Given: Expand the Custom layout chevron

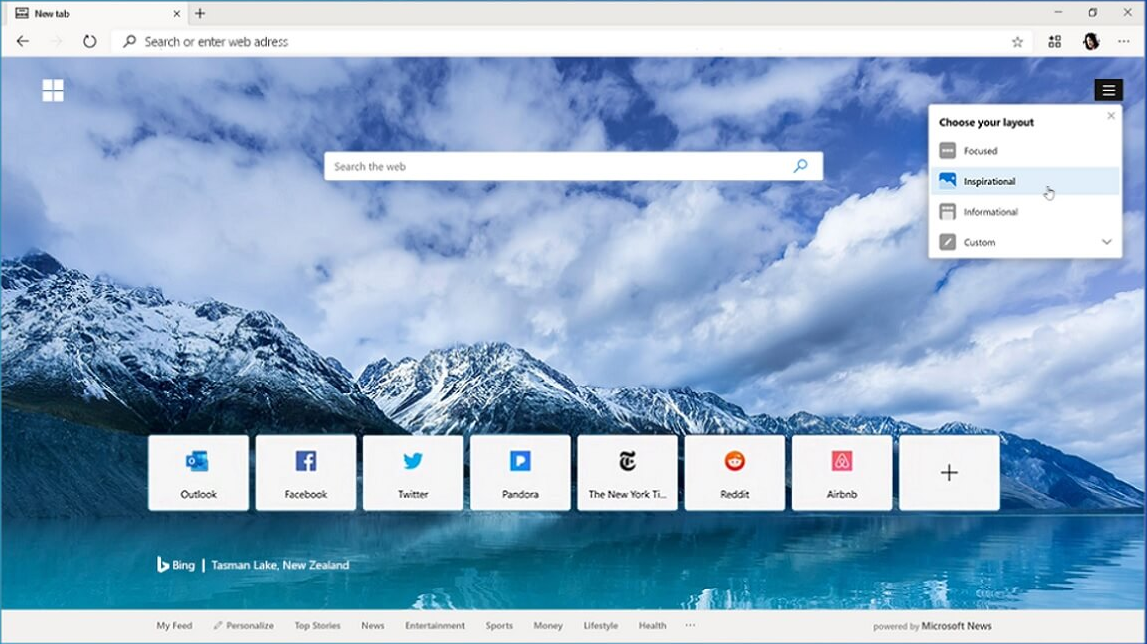Looking at the screenshot, I should pos(1107,242).
